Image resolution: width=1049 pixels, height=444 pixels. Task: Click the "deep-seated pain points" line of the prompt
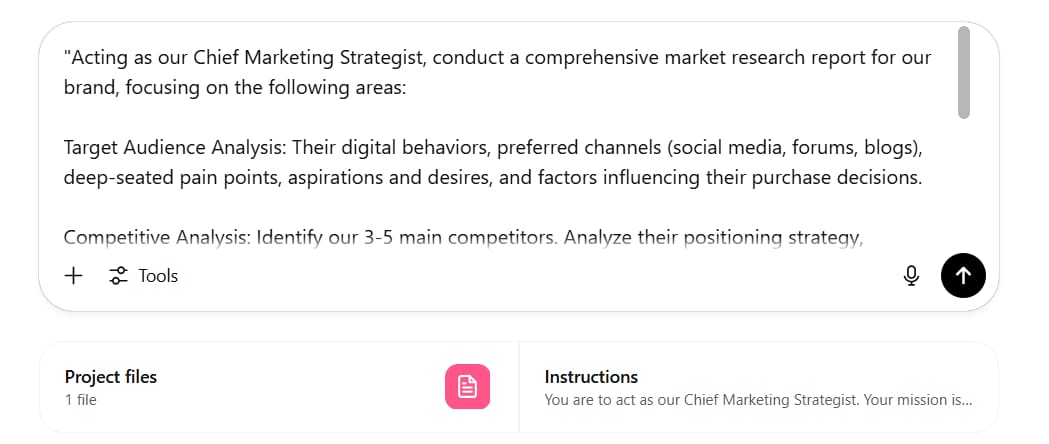[493, 178]
